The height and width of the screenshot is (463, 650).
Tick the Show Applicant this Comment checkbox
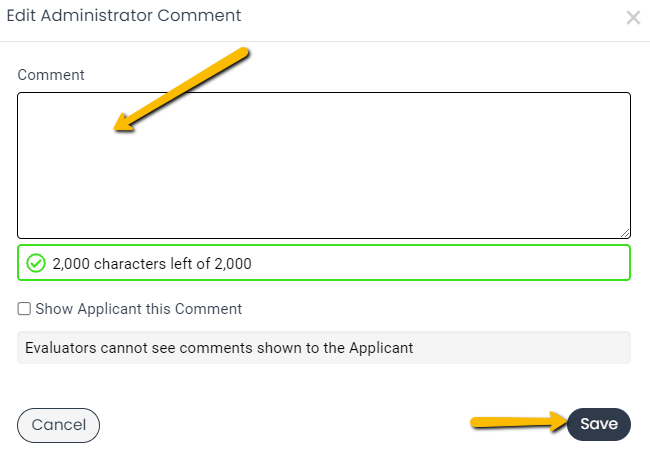[x=24, y=308]
